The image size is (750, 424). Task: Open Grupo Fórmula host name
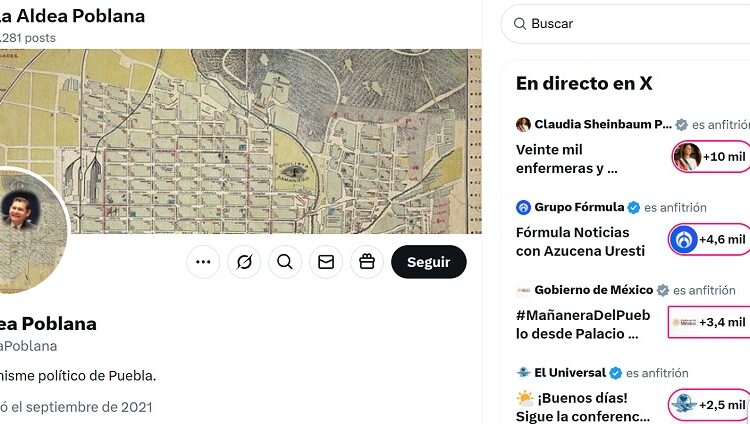coord(579,207)
